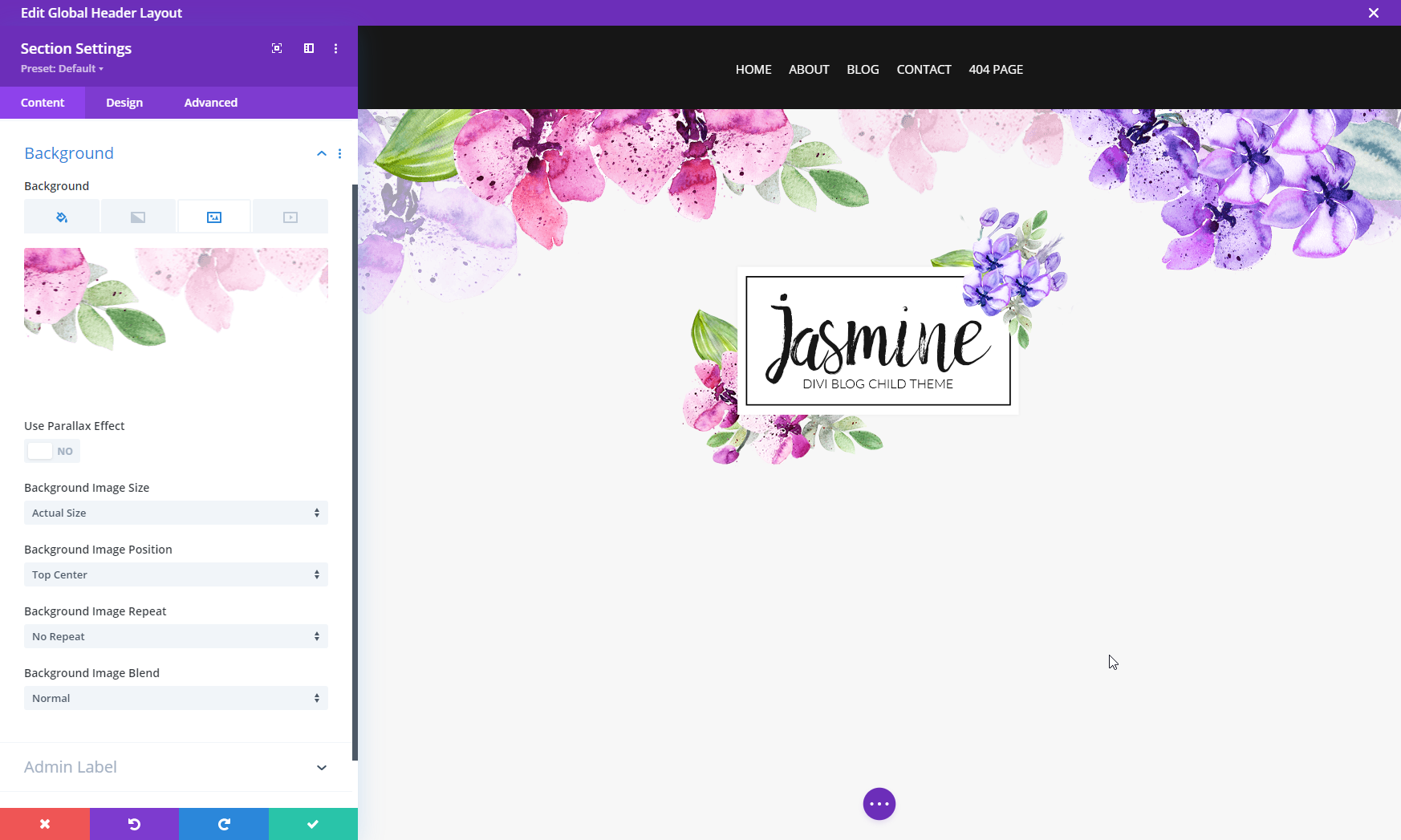Click the ABOUT menu link
1401x840 pixels.
(809, 70)
